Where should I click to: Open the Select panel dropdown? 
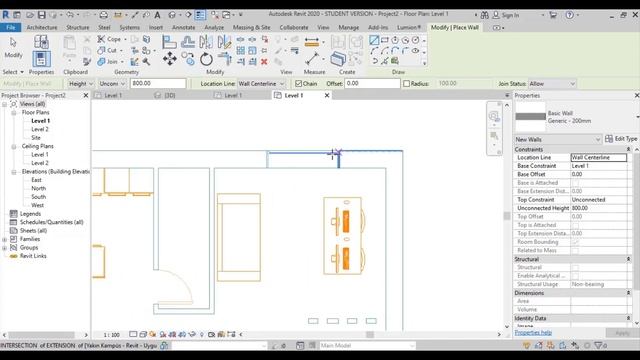tap(13, 72)
